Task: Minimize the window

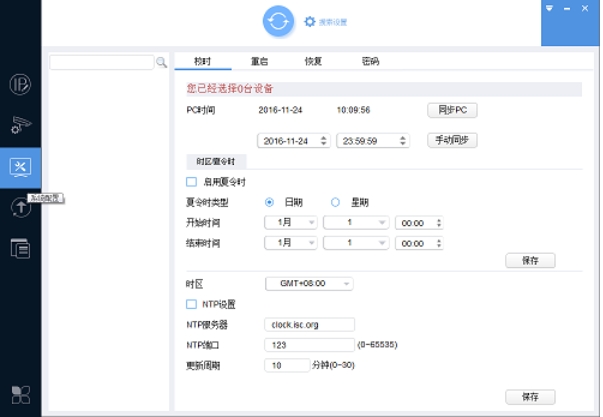Action: point(567,8)
